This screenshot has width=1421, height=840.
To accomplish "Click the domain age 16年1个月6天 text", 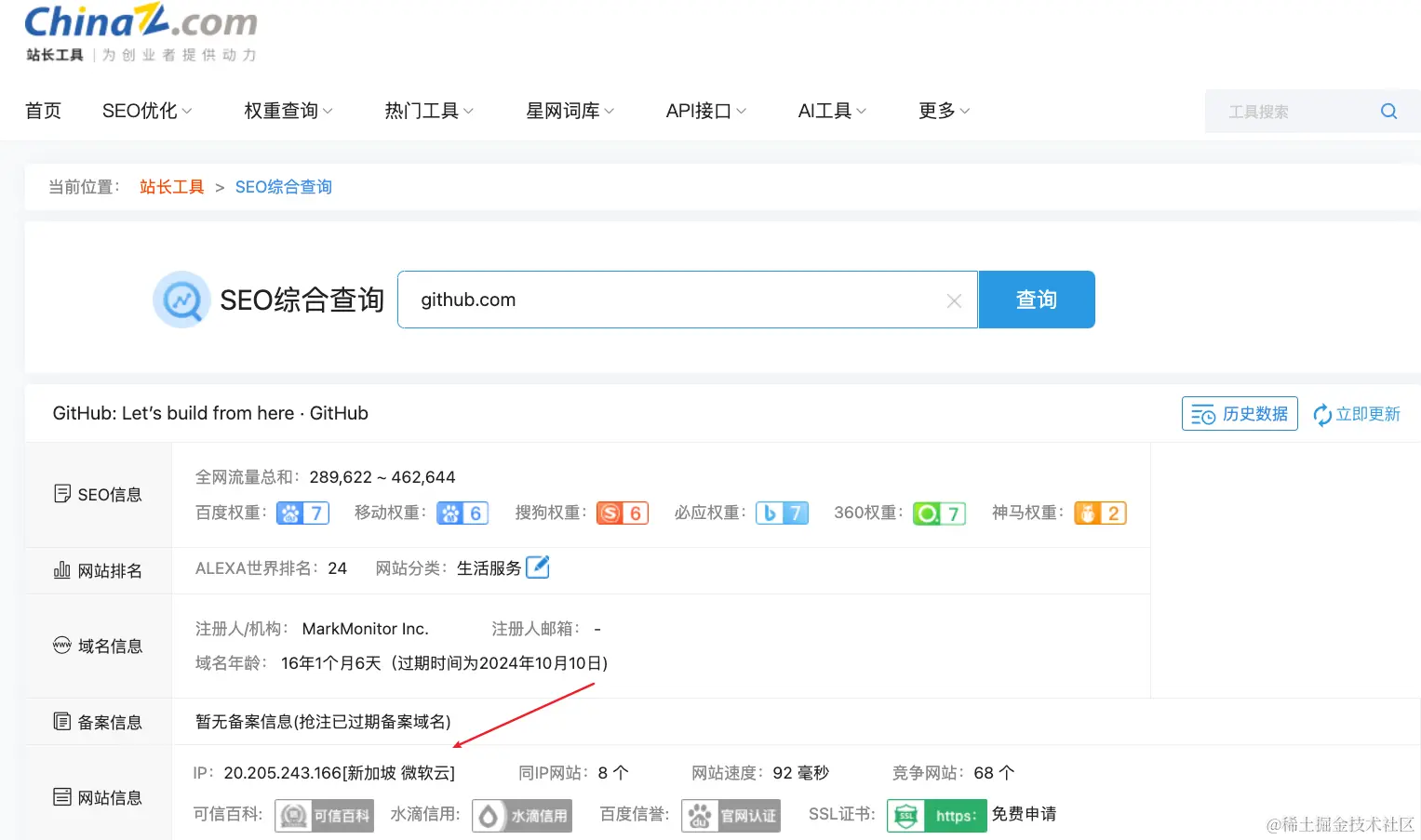I will 330,663.
